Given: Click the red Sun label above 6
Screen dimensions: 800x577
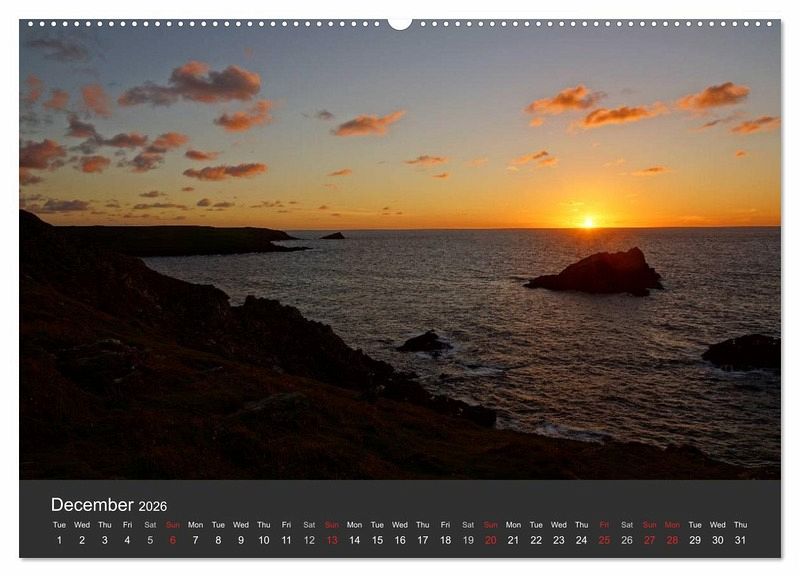Looking at the screenshot, I should coord(173,524).
